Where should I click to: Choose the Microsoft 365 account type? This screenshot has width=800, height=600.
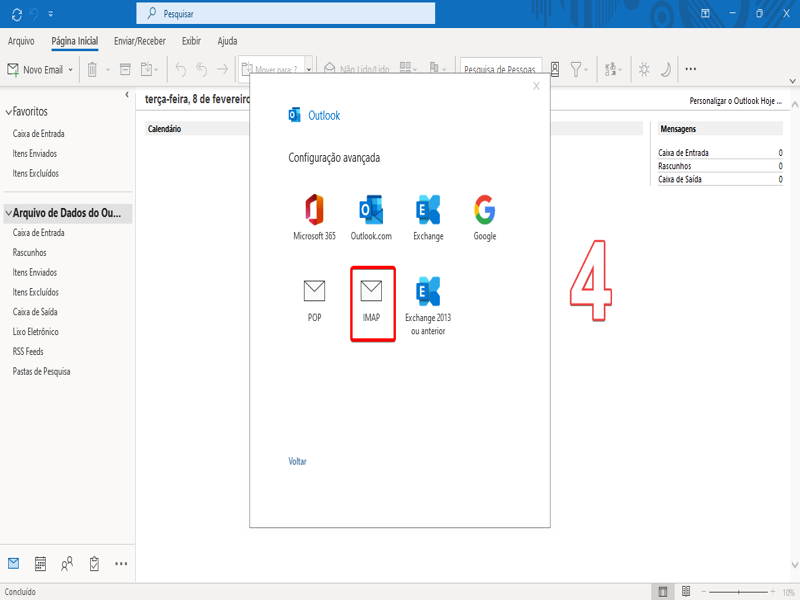pos(314,217)
